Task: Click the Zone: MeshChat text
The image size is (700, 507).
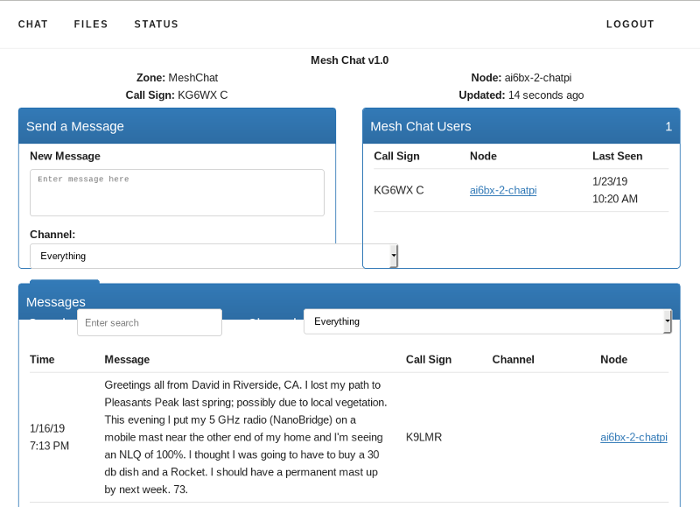Action: click(x=177, y=78)
